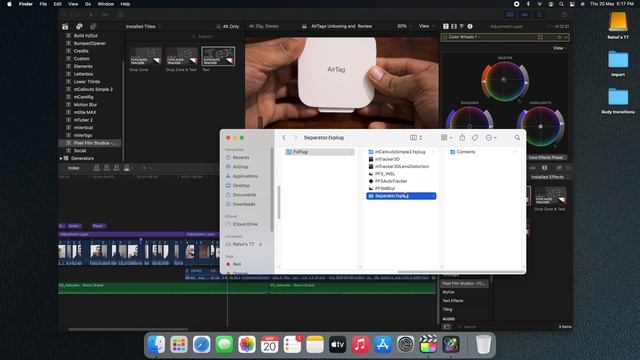The image size is (640, 360).
Task: Open the Window menu
Action: [106, 4]
